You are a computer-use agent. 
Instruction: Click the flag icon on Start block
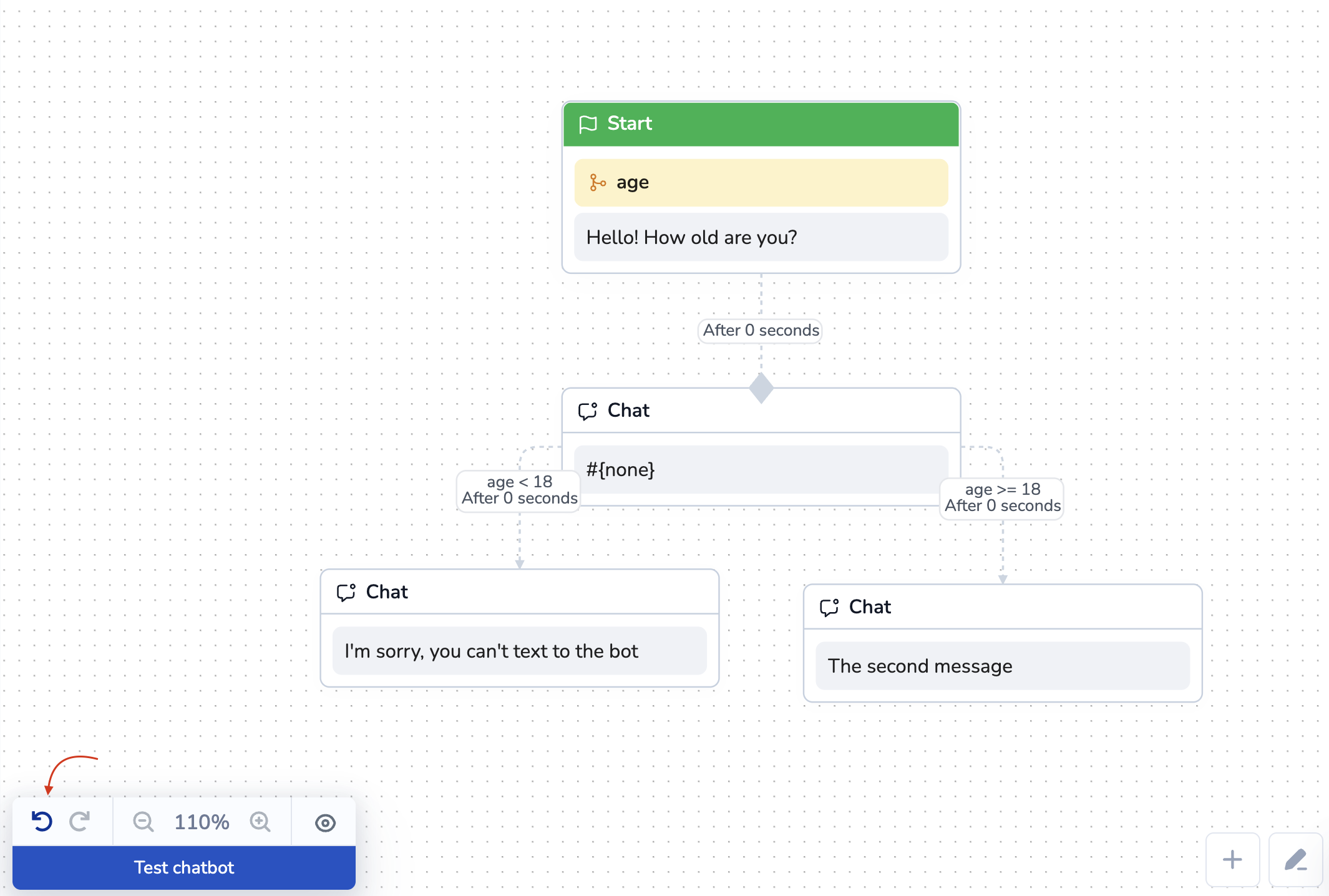pyautogui.click(x=588, y=124)
